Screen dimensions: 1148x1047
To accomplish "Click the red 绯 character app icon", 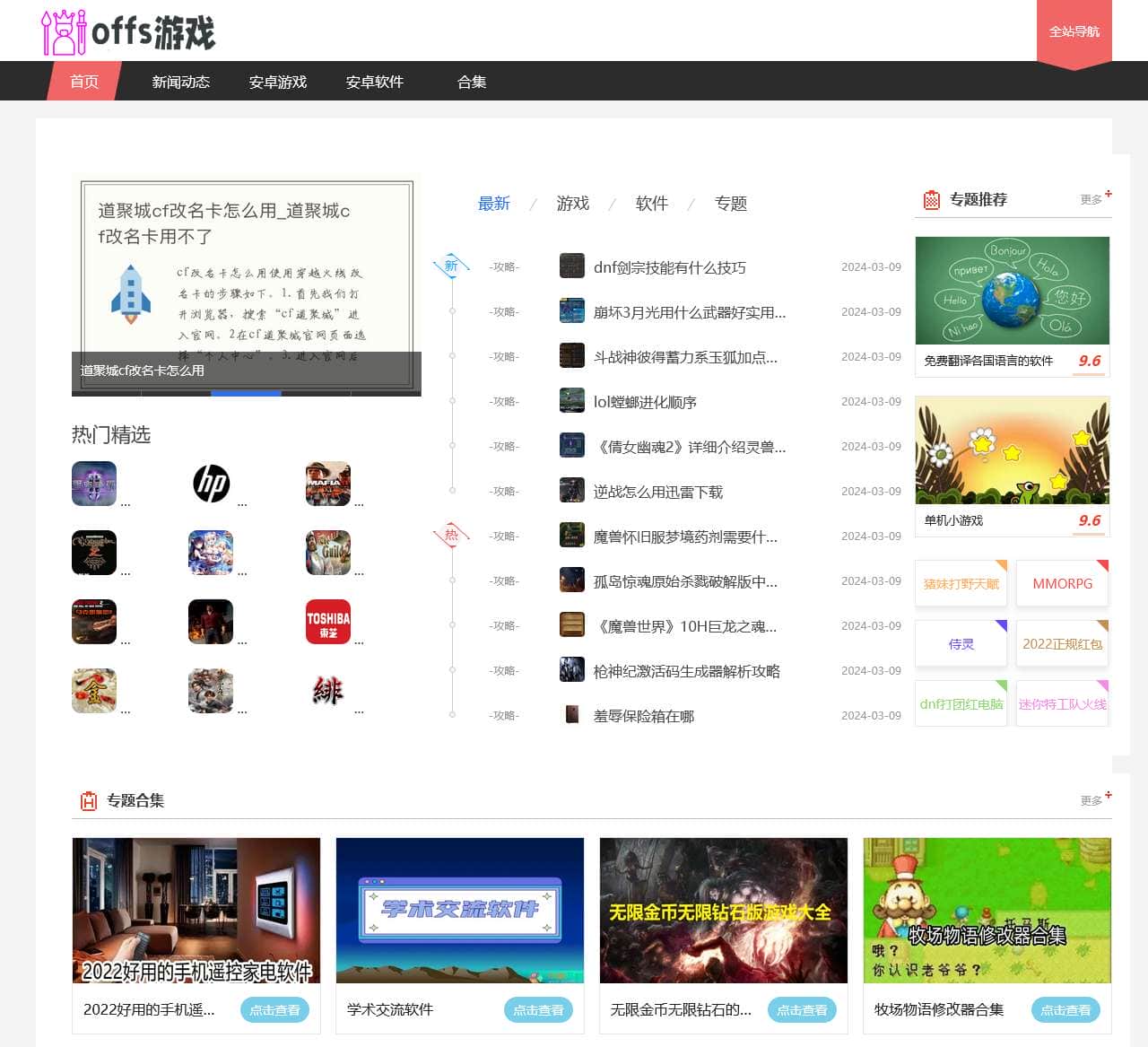I will click(x=328, y=691).
